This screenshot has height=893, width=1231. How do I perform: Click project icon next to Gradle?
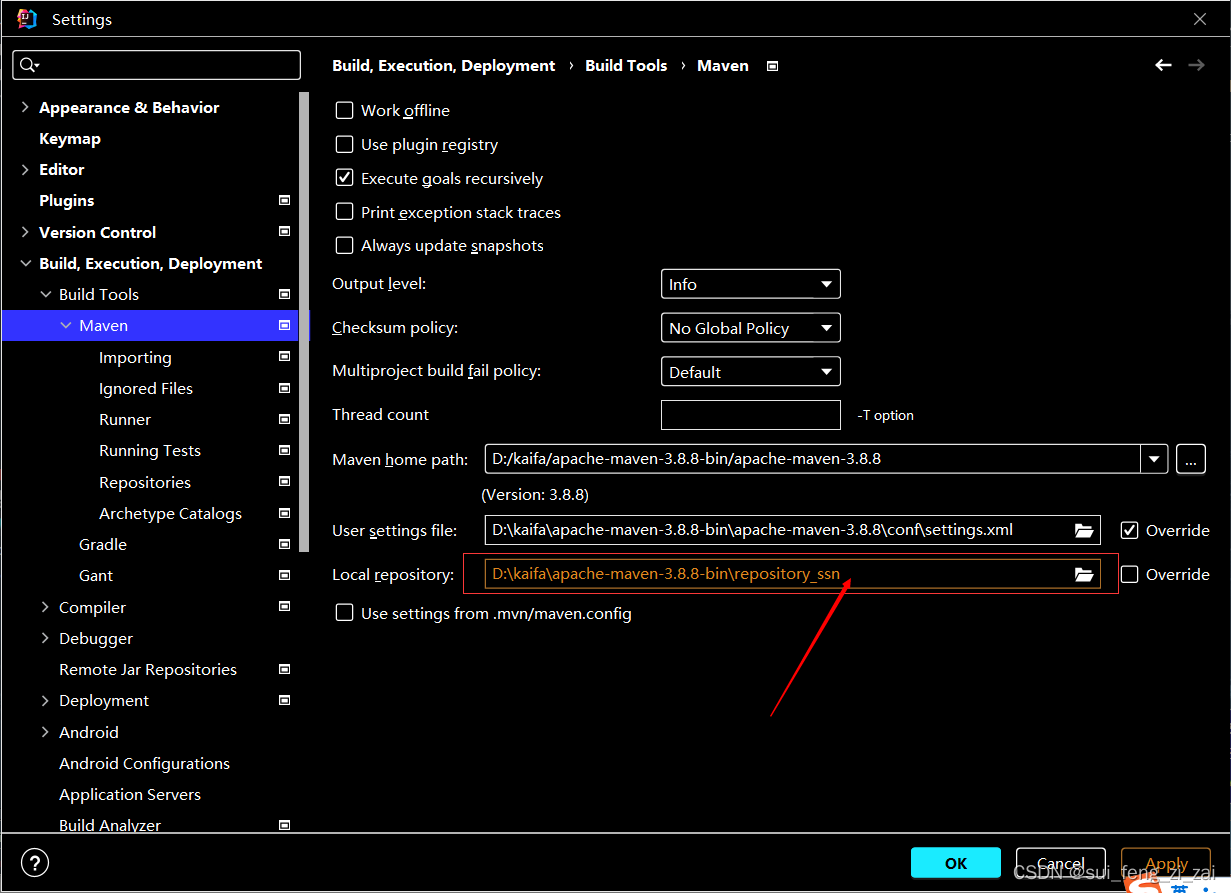click(x=284, y=544)
